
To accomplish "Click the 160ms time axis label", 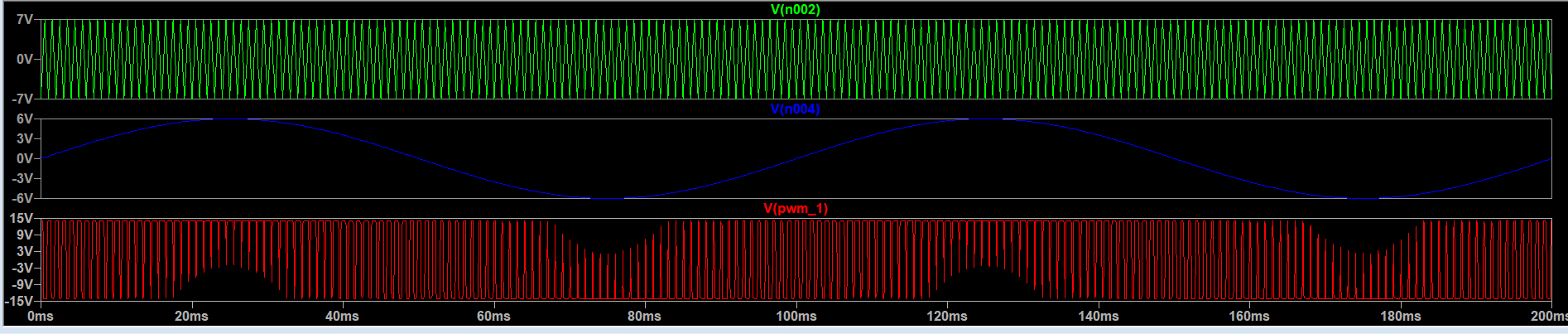I will pyautogui.click(x=1249, y=317).
